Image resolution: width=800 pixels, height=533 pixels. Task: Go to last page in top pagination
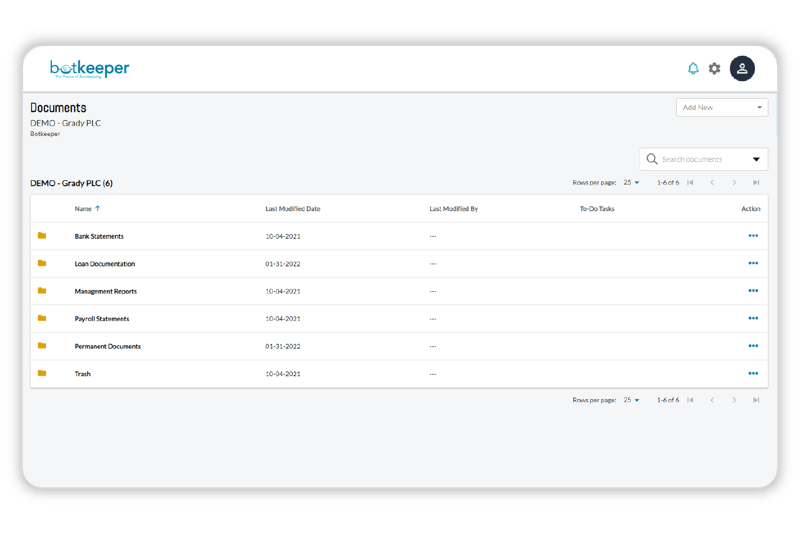[x=756, y=183]
